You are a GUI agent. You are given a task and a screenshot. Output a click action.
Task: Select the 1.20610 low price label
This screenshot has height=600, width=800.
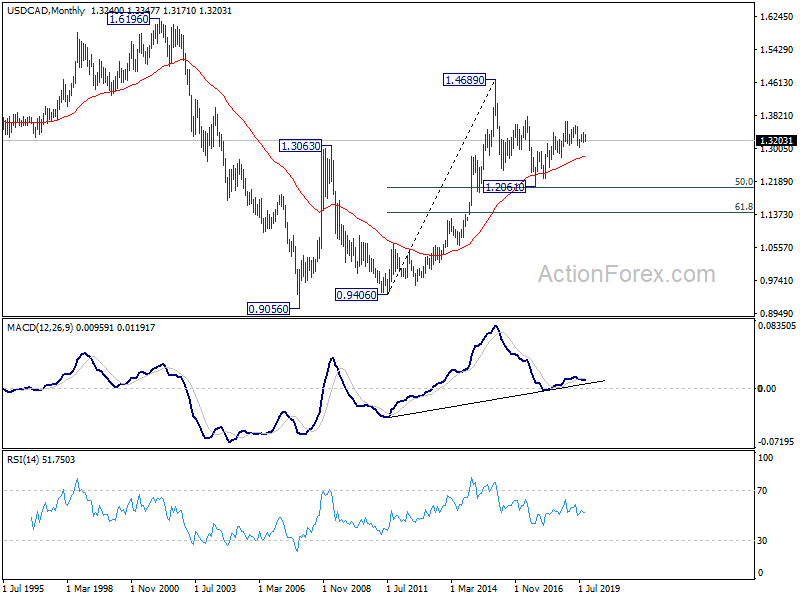[x=504, y=187]
